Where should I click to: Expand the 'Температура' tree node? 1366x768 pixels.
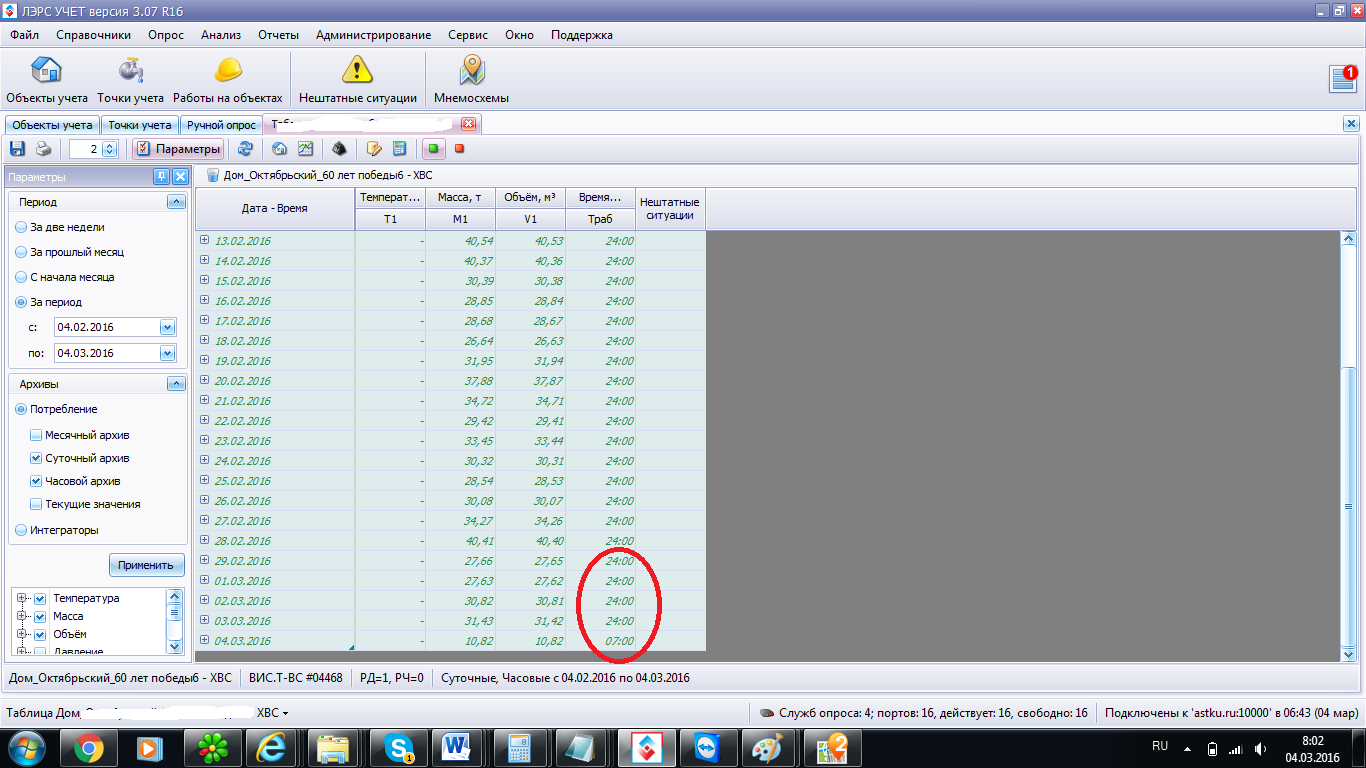[x=21, y=598]
